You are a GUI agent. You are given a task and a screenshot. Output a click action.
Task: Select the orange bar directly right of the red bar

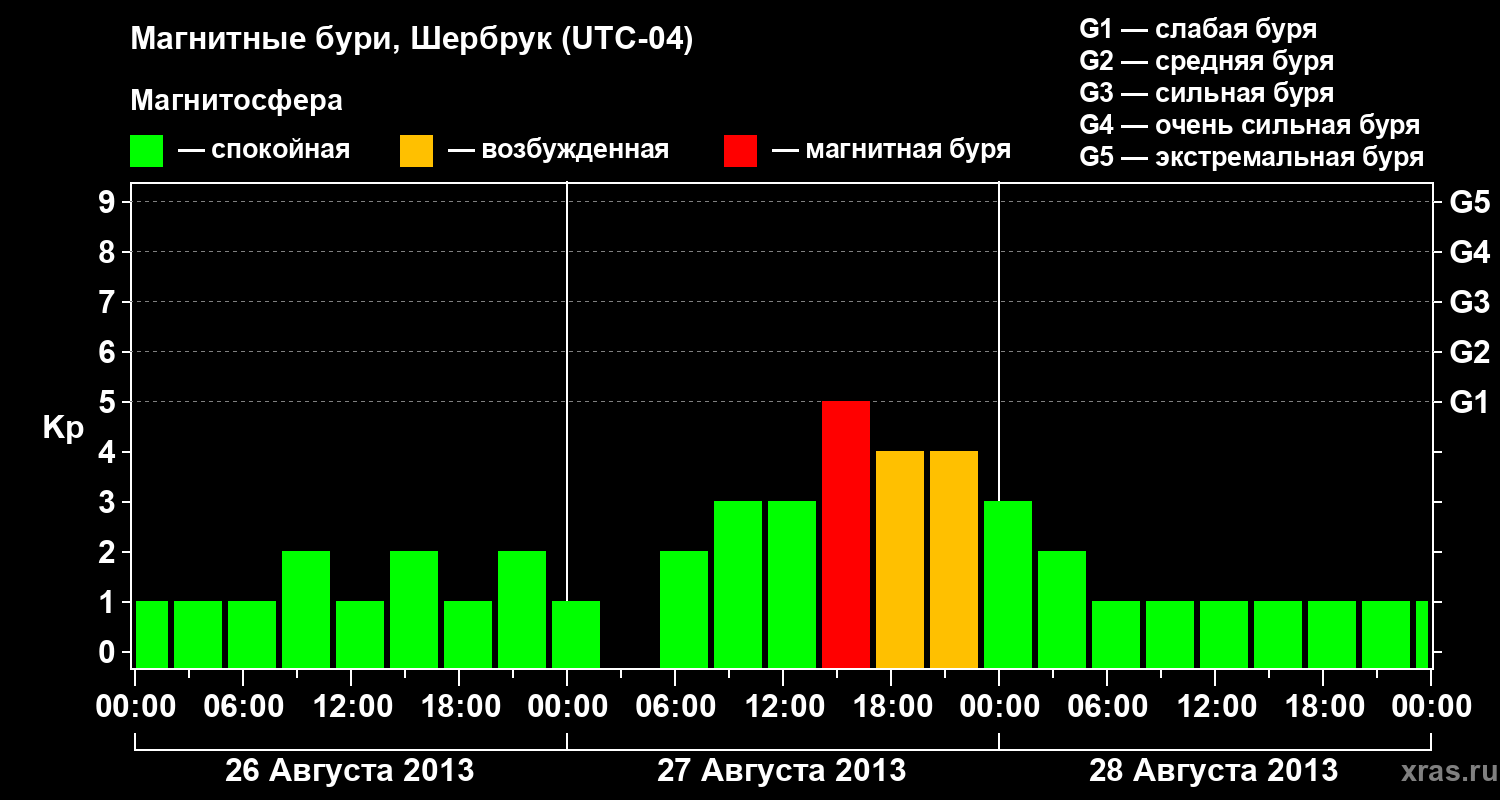pos(900,560)
